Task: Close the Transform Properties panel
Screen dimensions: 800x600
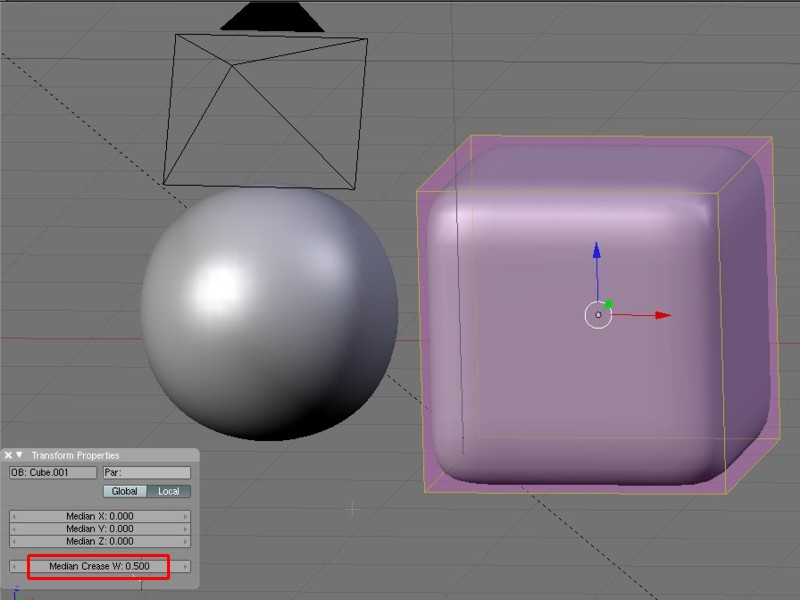Action: pos(8,455)
